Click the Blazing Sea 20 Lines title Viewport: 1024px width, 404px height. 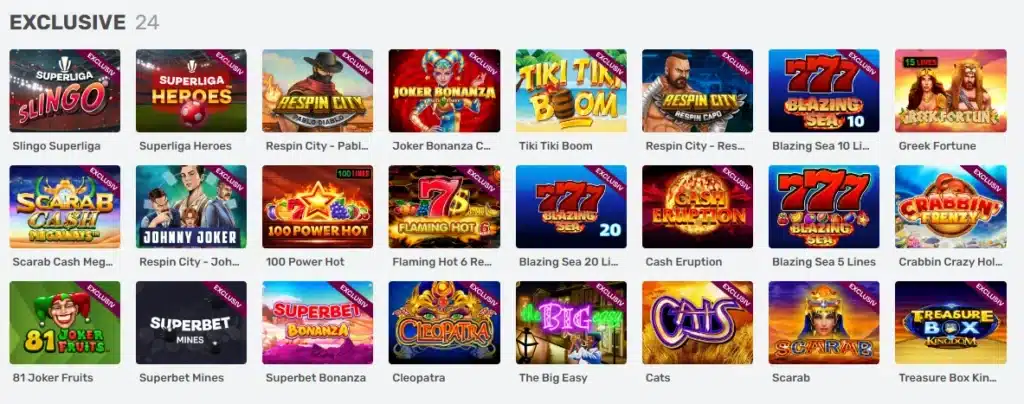(x=568, y=262)
